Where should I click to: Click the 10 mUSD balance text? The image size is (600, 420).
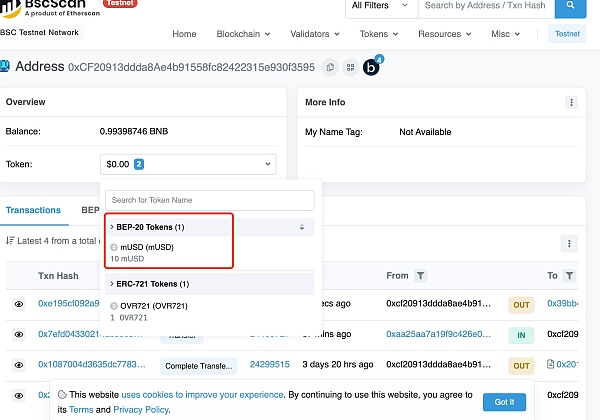pos(127,259)
